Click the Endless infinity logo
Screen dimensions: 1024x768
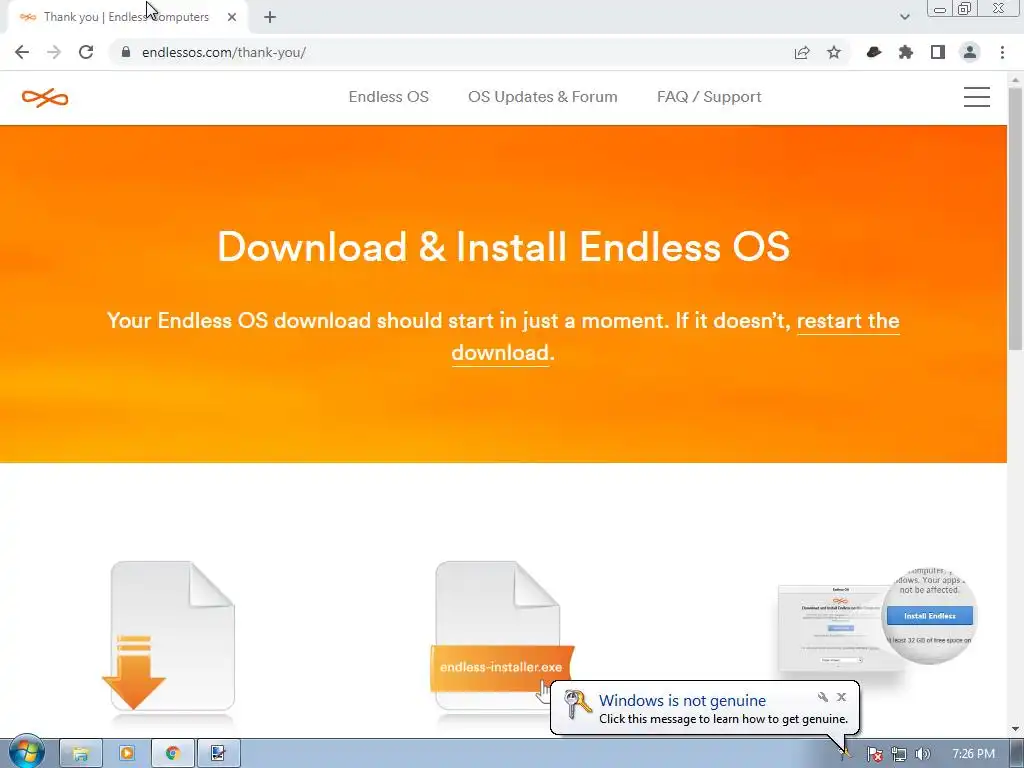click(45, 98)
